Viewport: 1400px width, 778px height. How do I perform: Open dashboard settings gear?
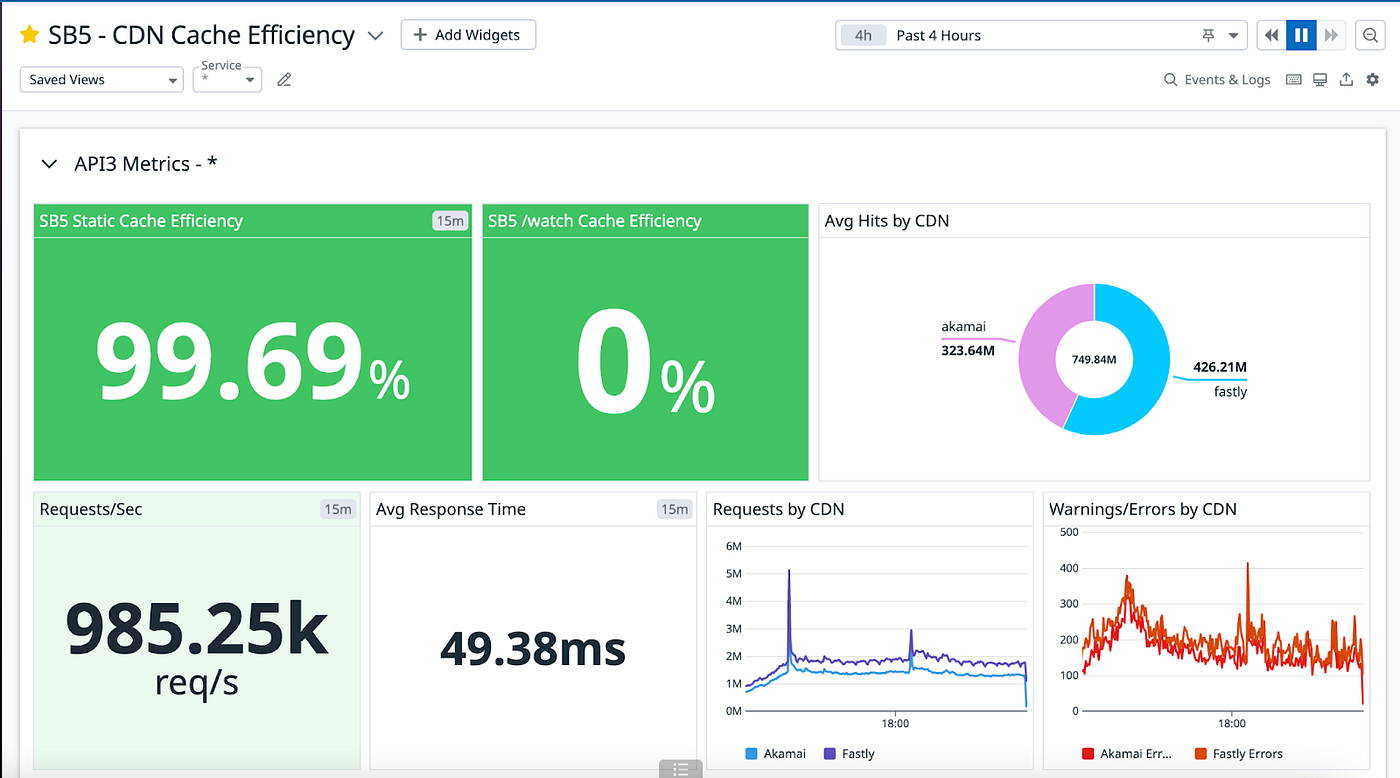(1373, 80)
